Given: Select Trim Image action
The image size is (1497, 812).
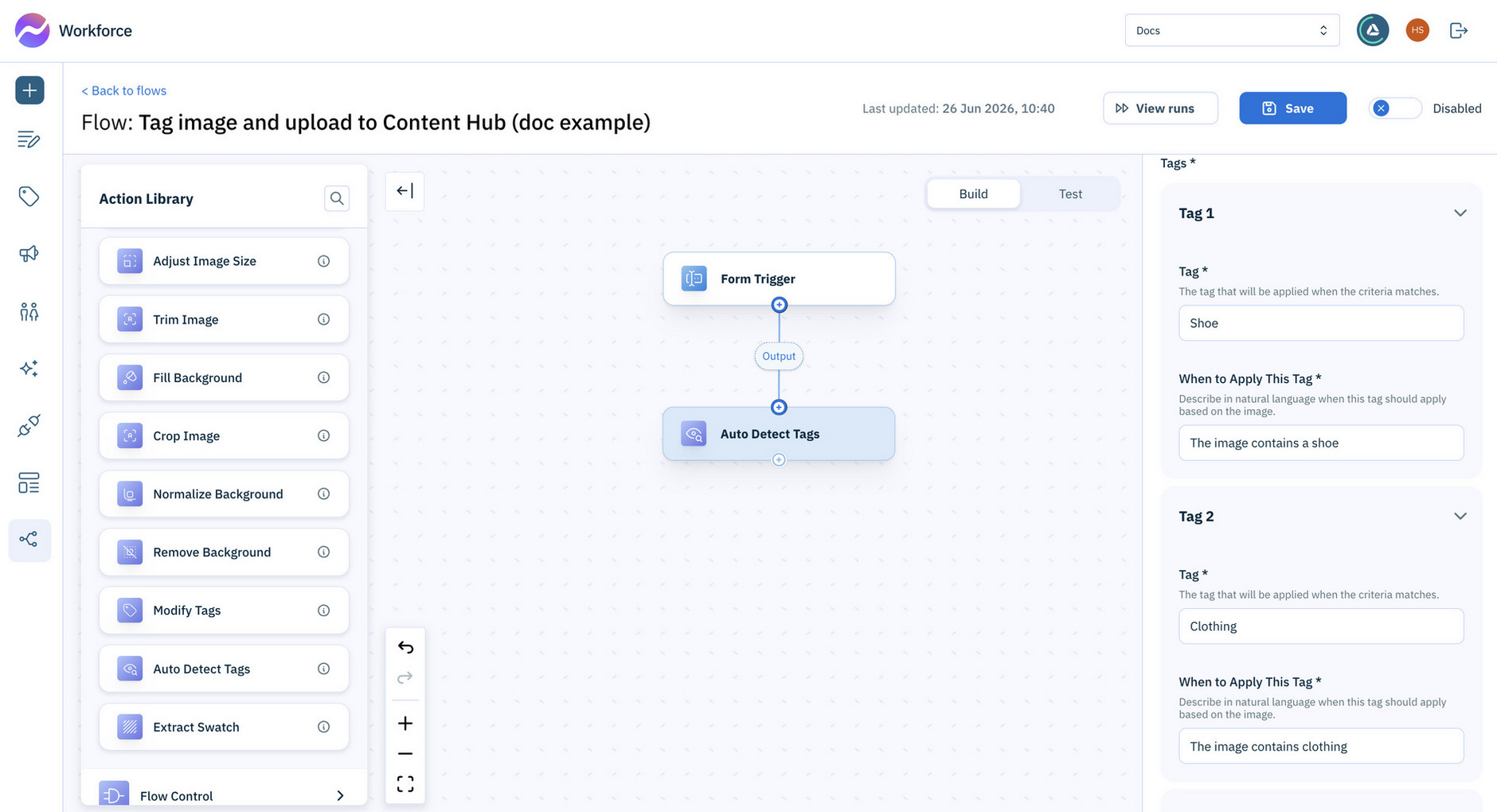Looking at the screenshot, I should click(x=224, y=319).
